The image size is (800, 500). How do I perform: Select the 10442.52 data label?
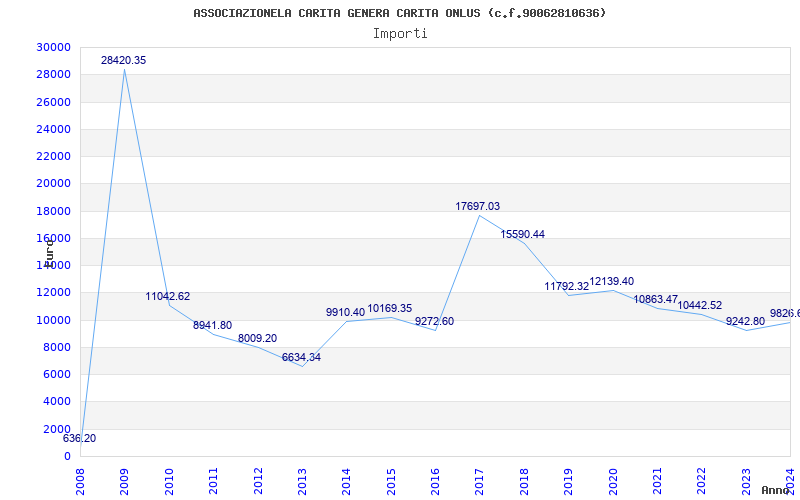[699, 305]
